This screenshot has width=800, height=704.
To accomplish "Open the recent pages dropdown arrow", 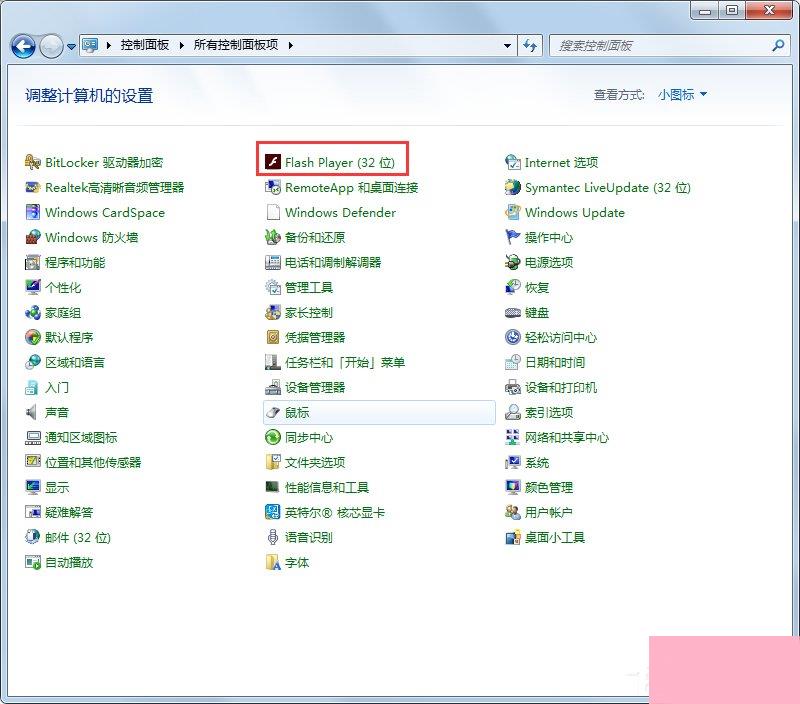I will (x=71, y=46).
